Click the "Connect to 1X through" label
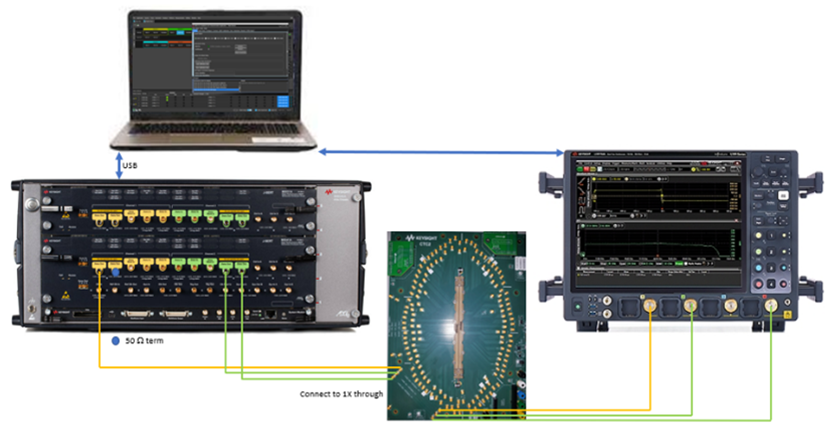833x439 pixels. pos(341,393)
